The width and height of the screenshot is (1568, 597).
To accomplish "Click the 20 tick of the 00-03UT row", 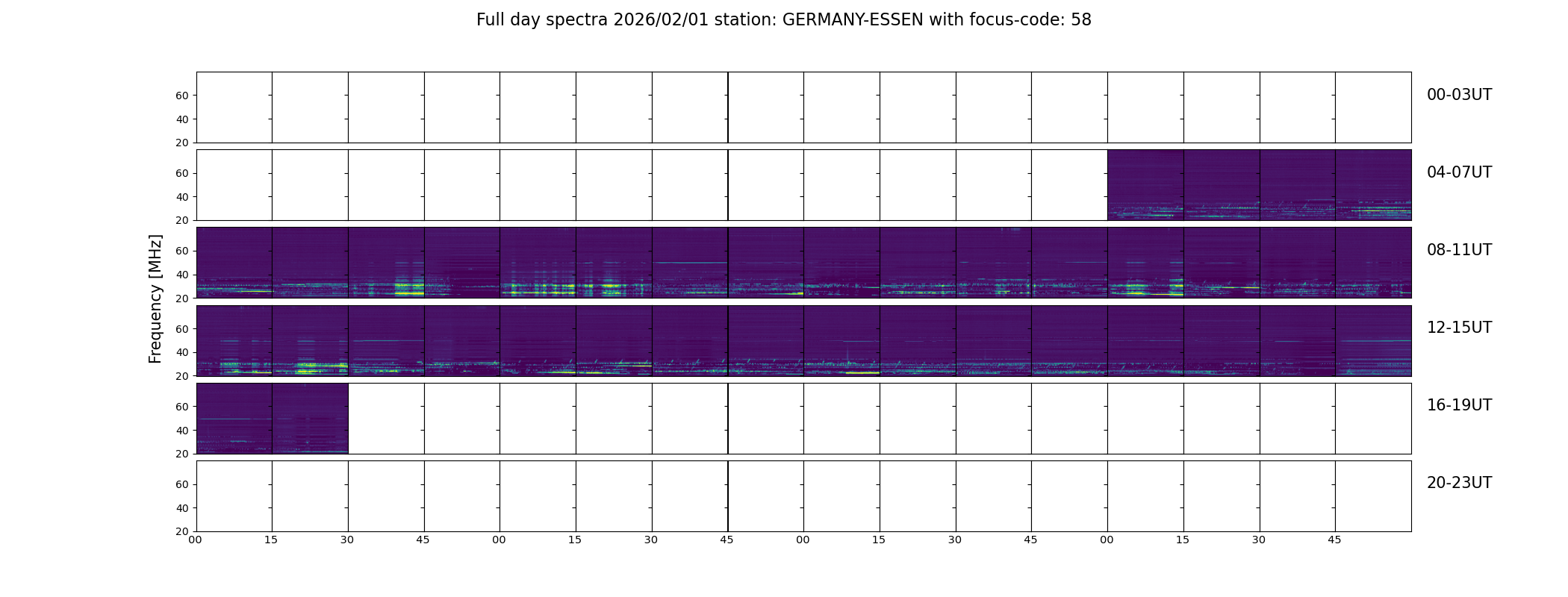I will click(181, 143).
